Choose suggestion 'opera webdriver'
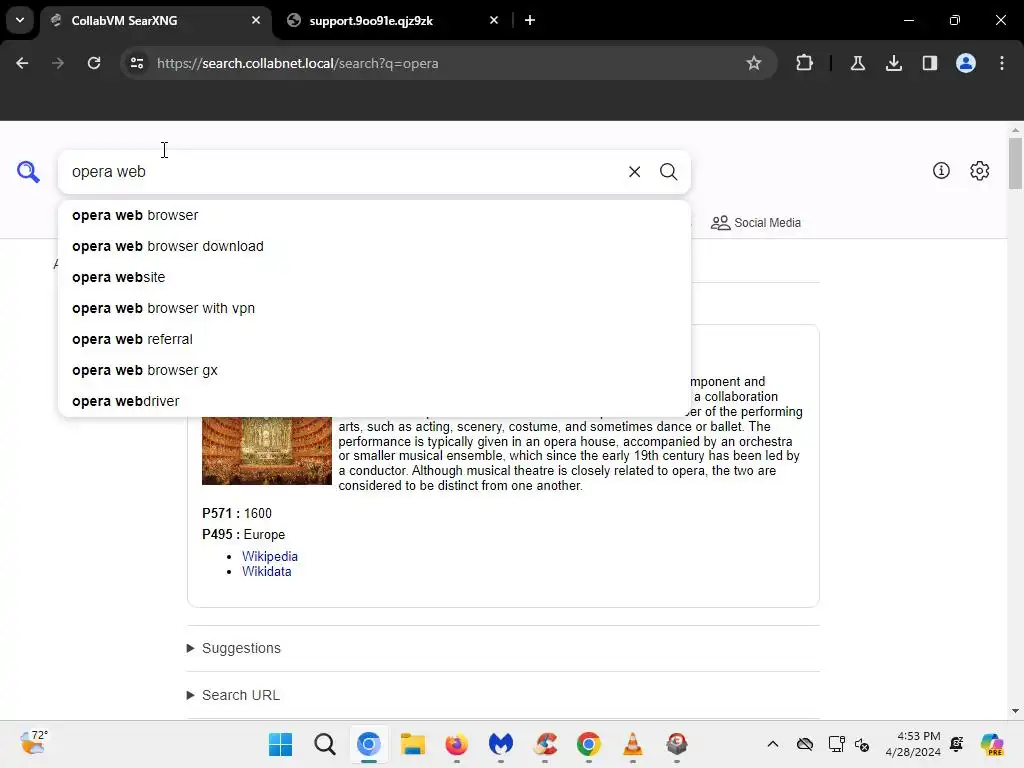1024x768 pixels. tap(374, 401)
